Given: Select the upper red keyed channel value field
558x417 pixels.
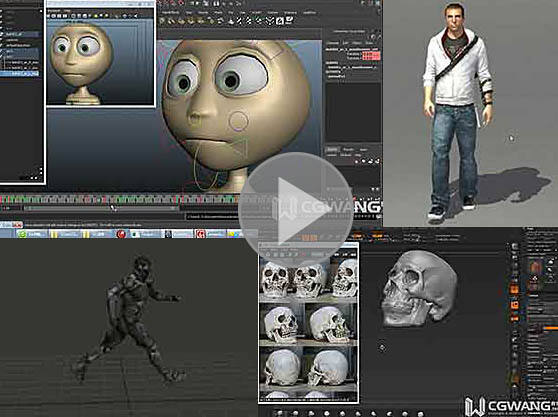Looking at the screenshot, I should coord(371,54).
